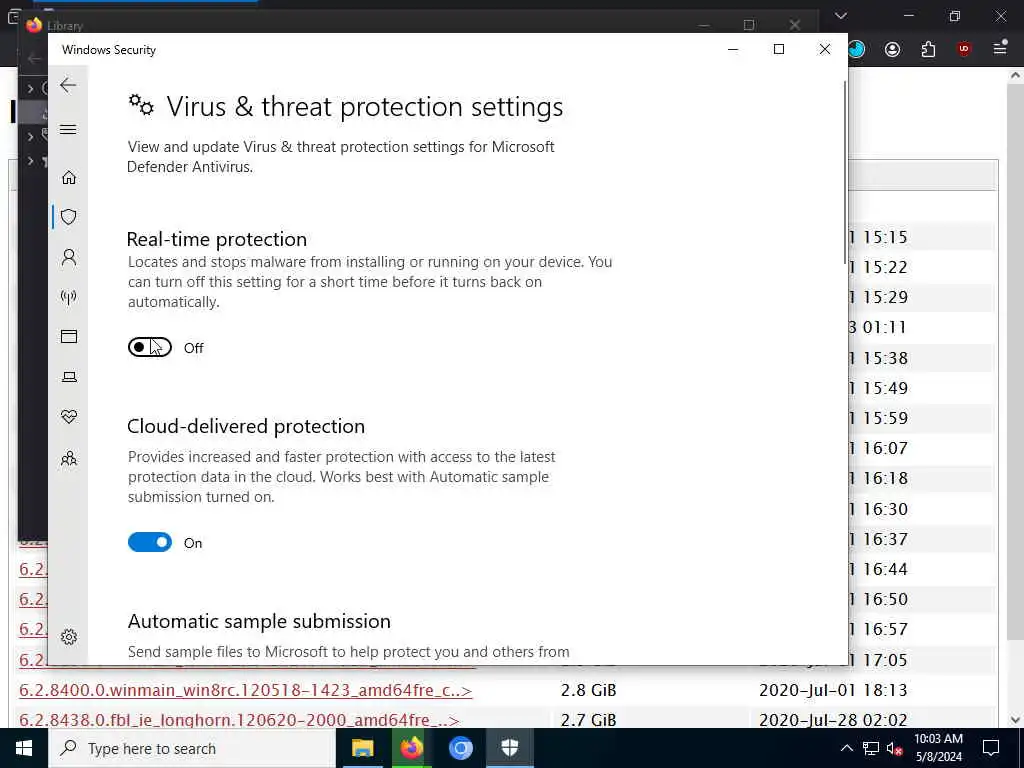Click the blue circular toolbar icon in Firefox
Viewport: 1024px width, 768px height.
(x=857, y=49)
